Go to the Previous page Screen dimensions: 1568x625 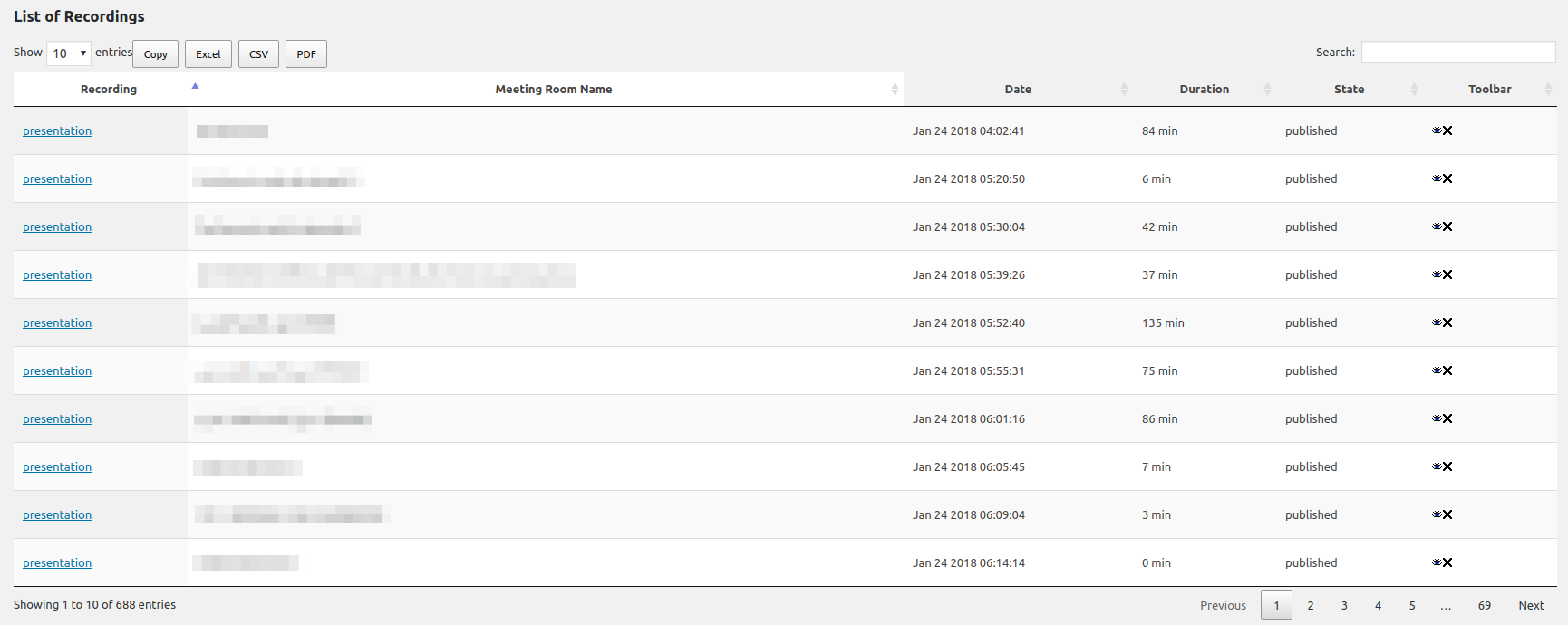(x=1223, y=605)
